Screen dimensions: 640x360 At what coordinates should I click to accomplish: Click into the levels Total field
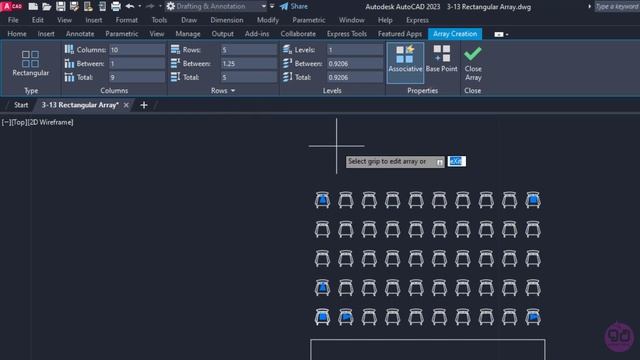pos(355,77)
